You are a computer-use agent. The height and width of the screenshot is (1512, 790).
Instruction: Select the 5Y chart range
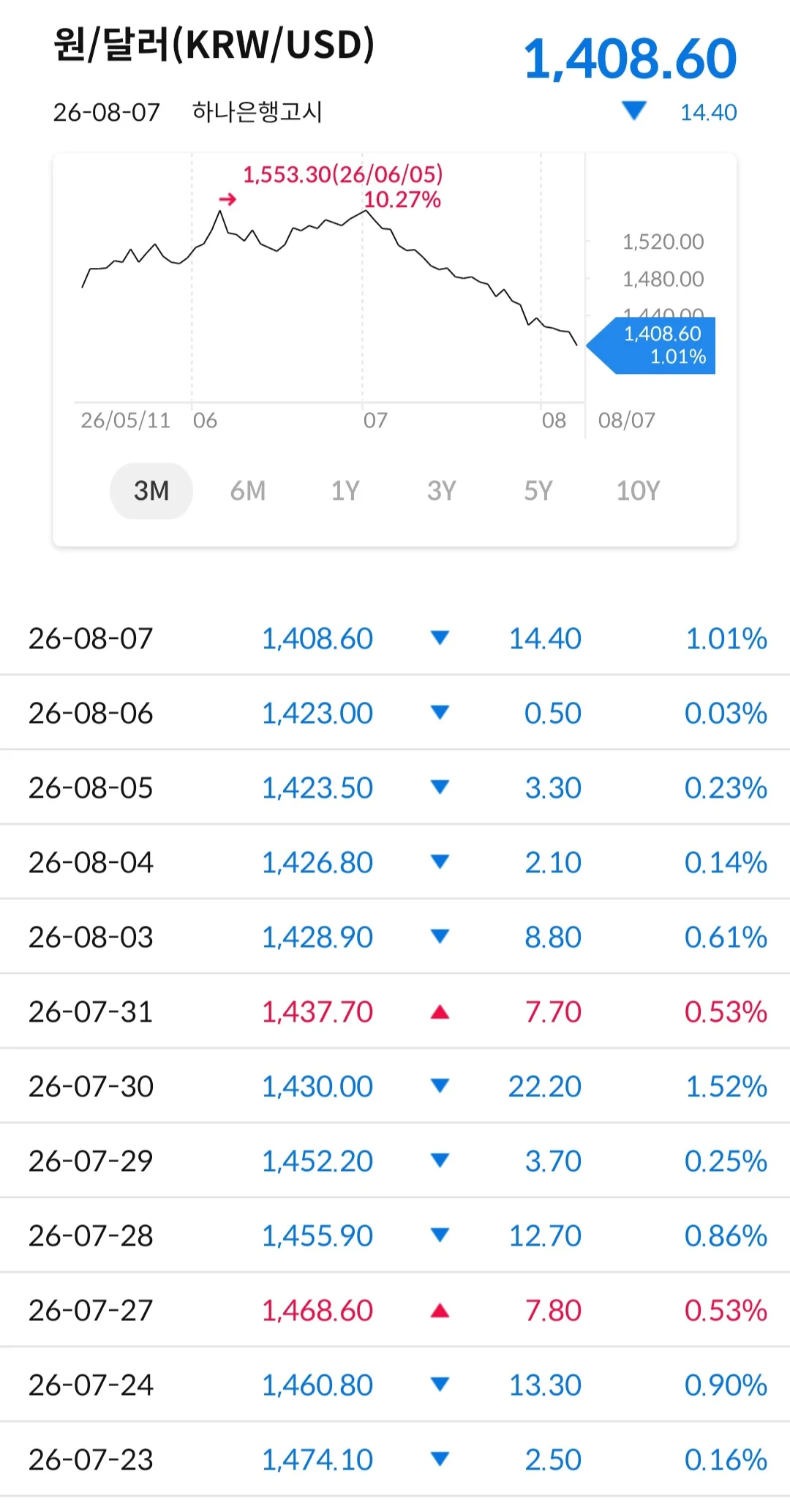[538, 490]
